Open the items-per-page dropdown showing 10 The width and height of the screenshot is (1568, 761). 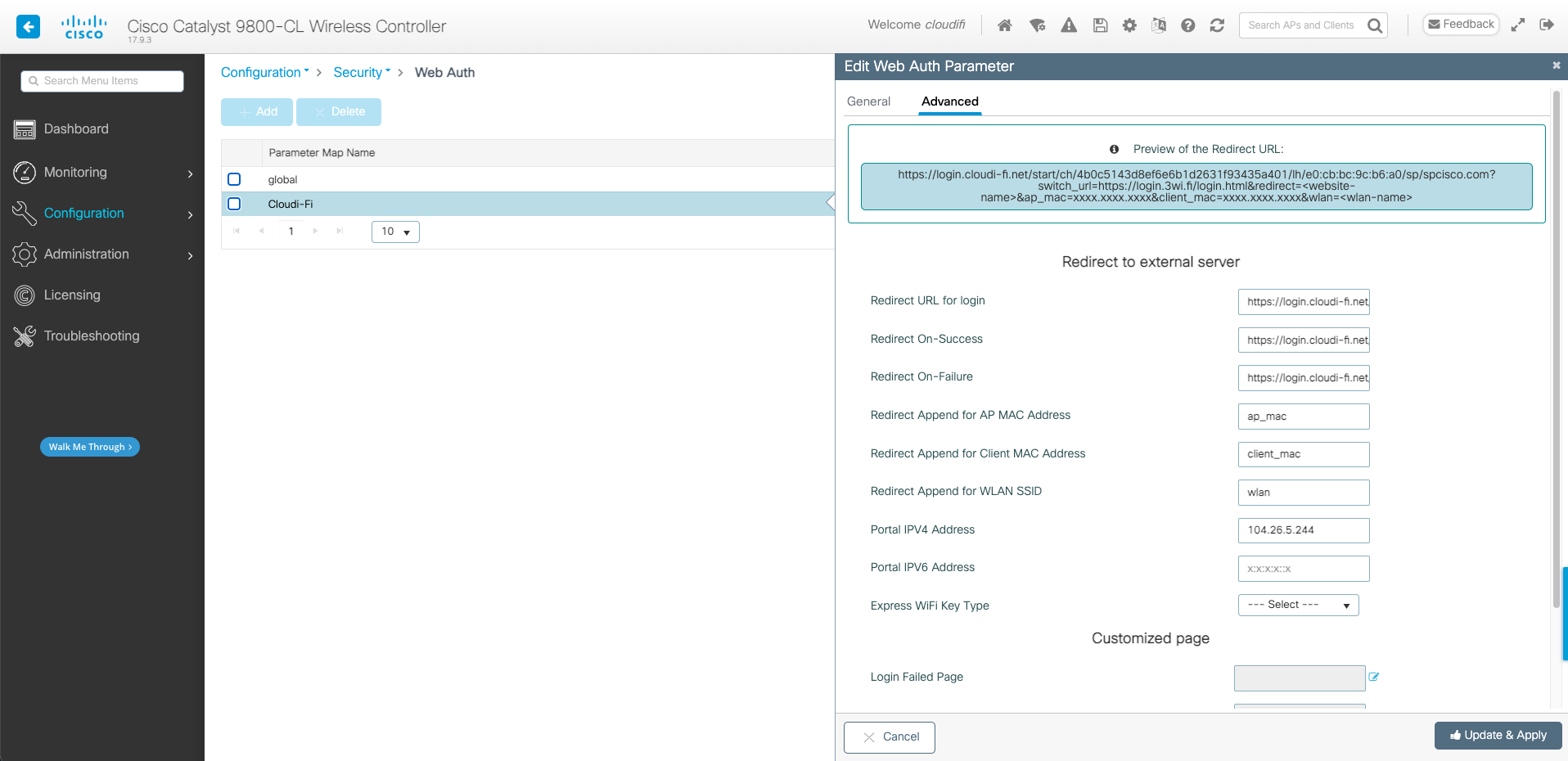(x=395, y=232)
